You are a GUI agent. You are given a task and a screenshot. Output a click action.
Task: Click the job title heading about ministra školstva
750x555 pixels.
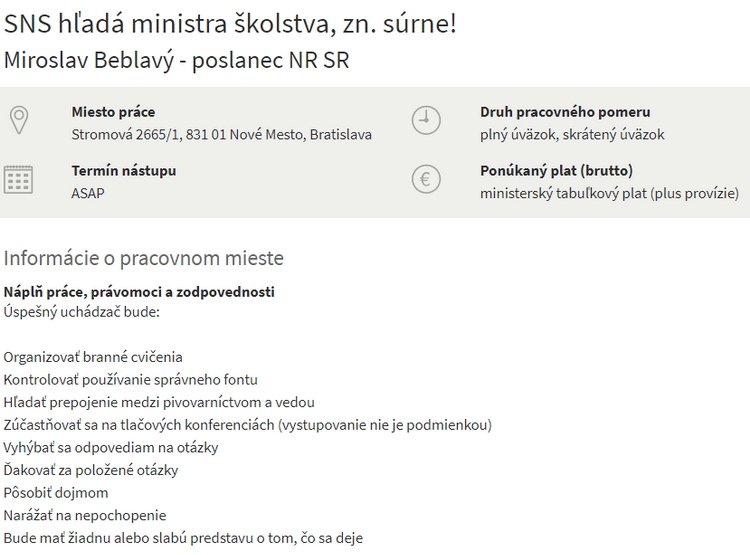[x=230, y=23]
